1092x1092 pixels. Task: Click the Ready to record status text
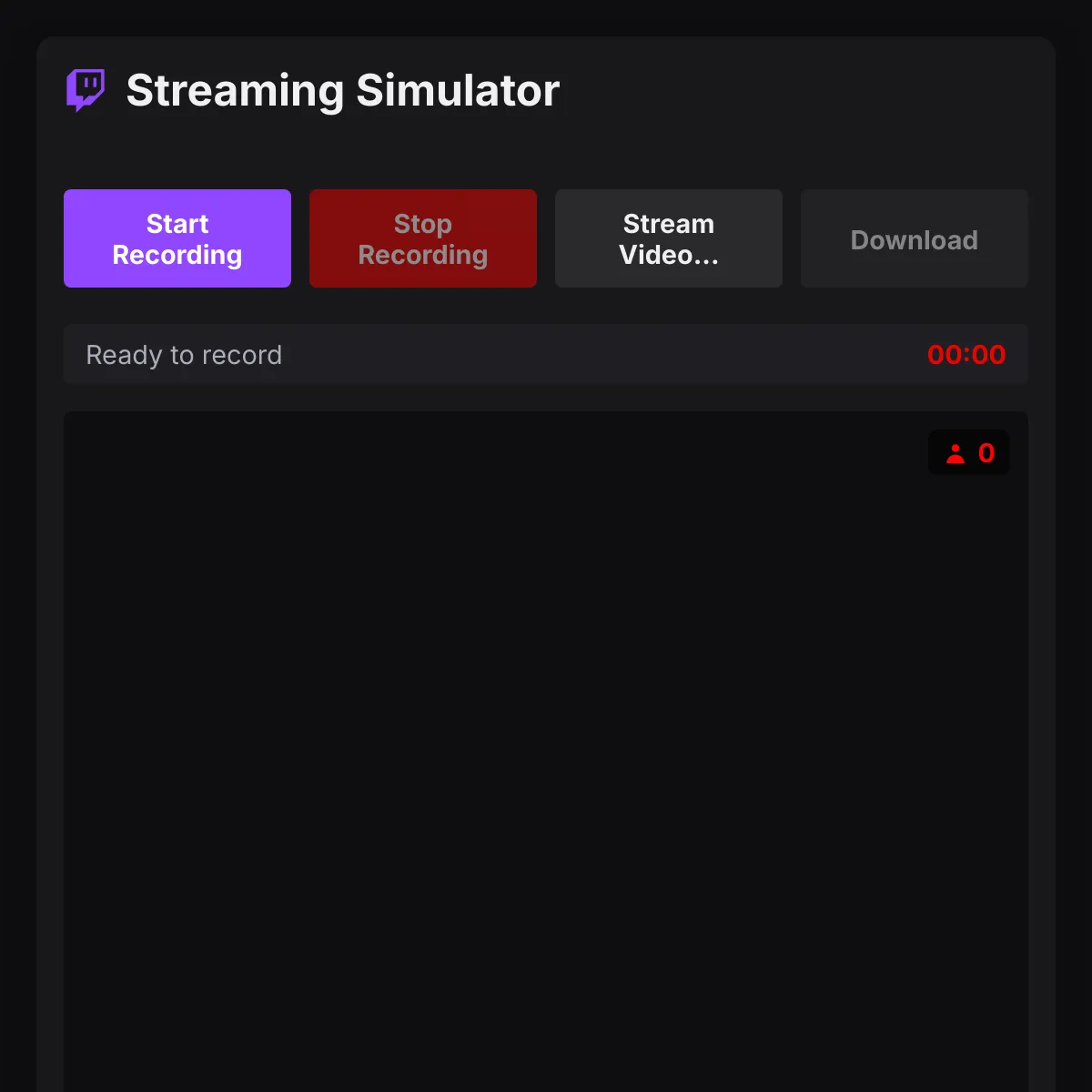(184, 355)
